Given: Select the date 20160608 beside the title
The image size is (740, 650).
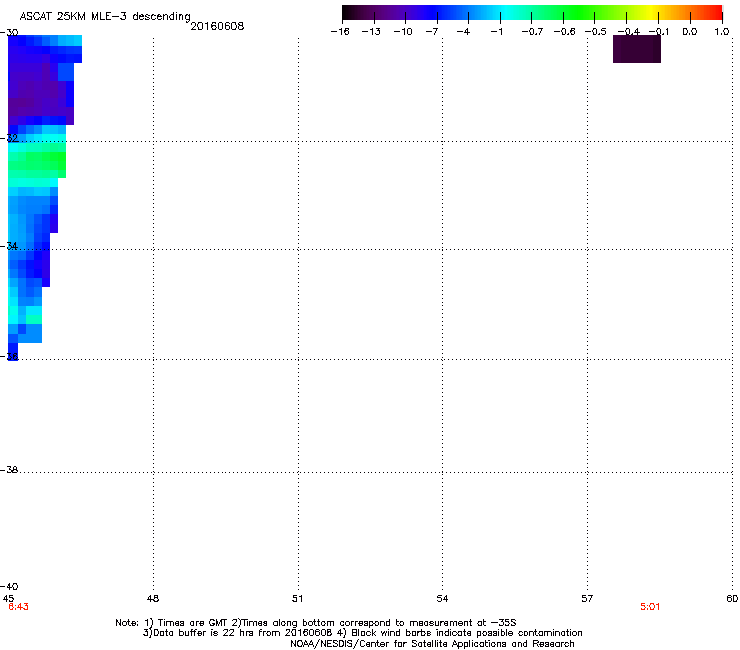Looking at the screenshot, I should [217, 26].
